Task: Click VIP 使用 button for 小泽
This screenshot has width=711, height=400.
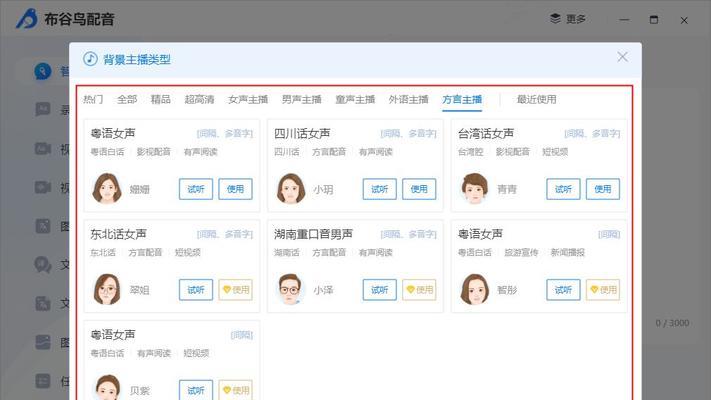Action: point(419,290)
